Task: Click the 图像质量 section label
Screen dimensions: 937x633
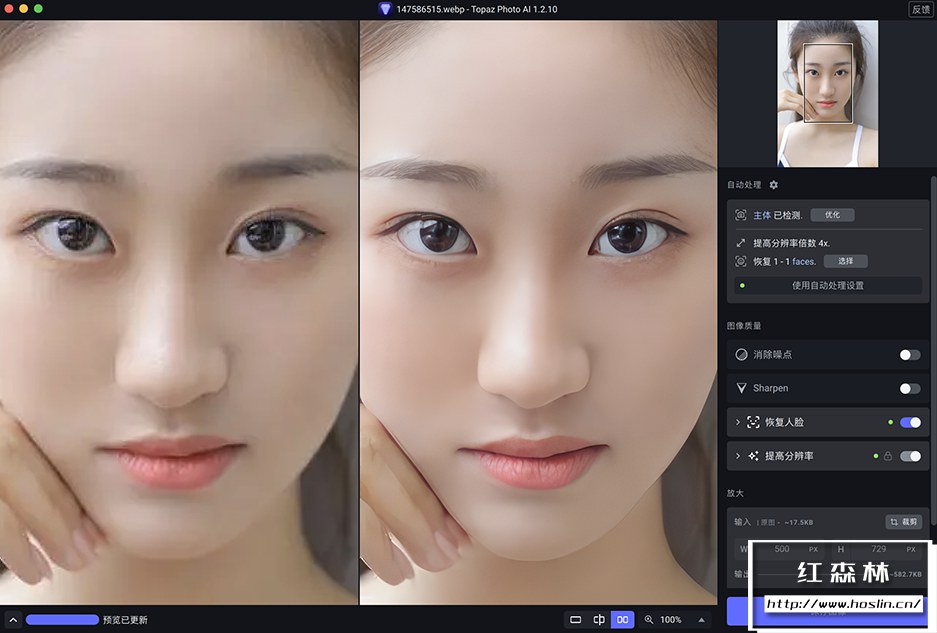Action: [744, 326]
